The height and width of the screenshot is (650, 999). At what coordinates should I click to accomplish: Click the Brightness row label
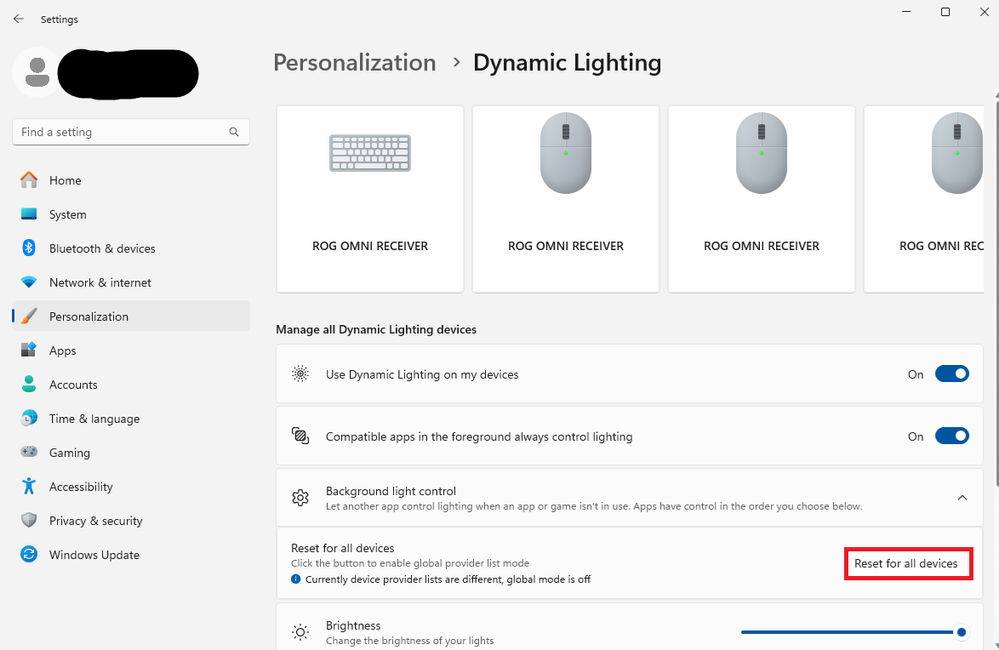(x=353, y=626)
